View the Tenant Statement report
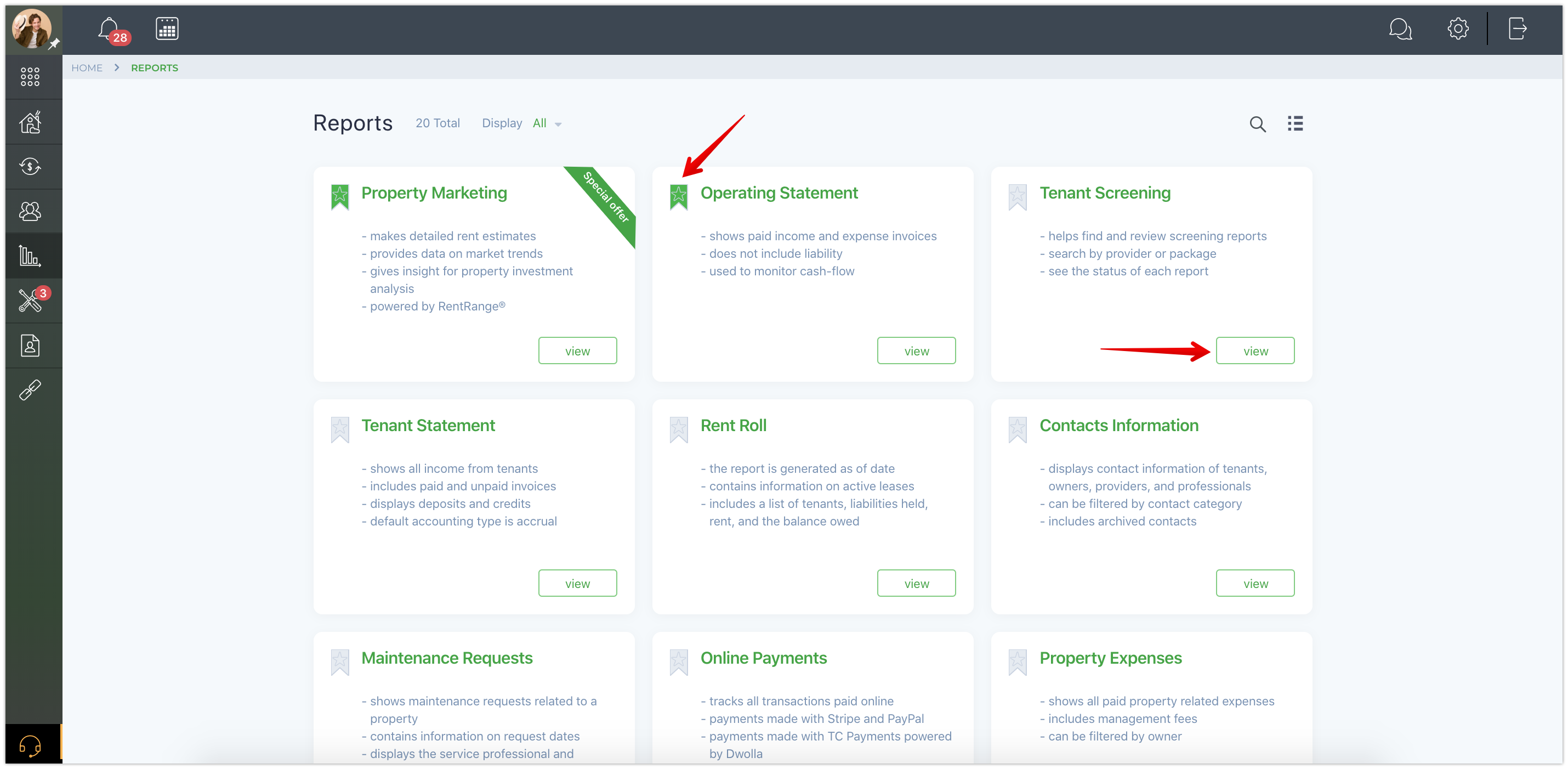The width and height of the screenshot is (1568, 769). 577,583
